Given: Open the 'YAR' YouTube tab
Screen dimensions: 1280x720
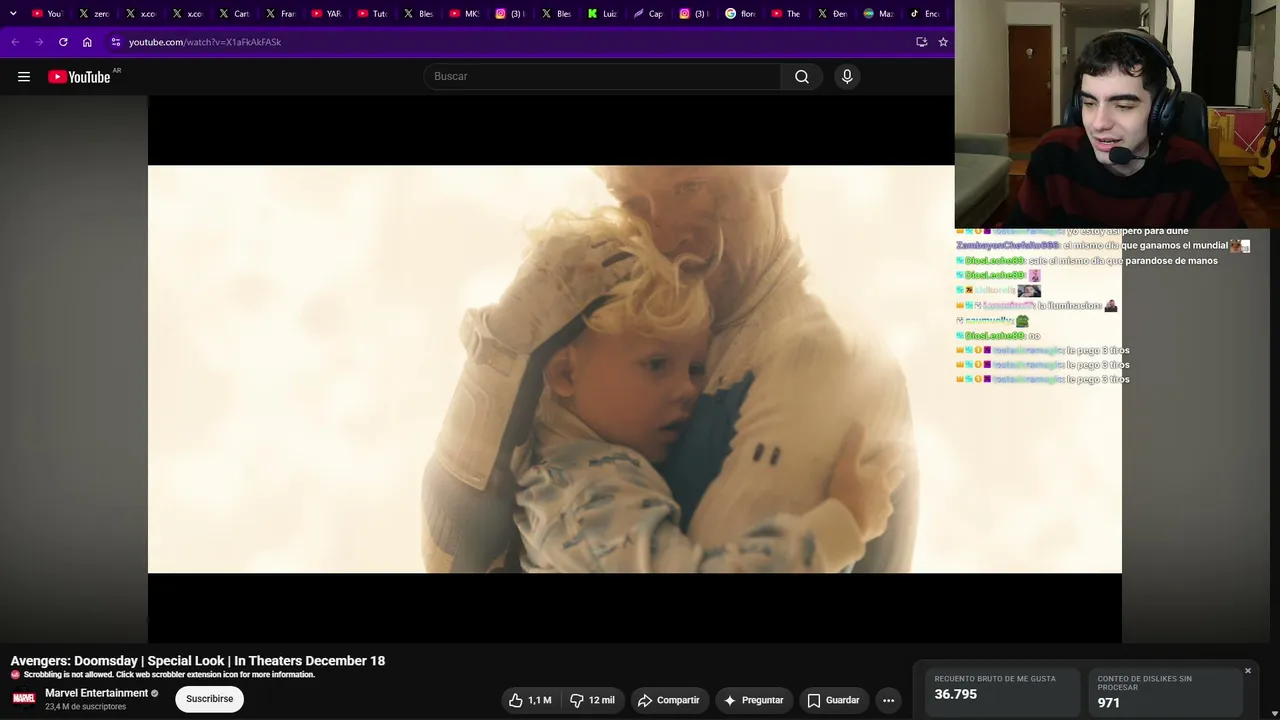Looking at the screenshot, I should click(x=326, y=14).
